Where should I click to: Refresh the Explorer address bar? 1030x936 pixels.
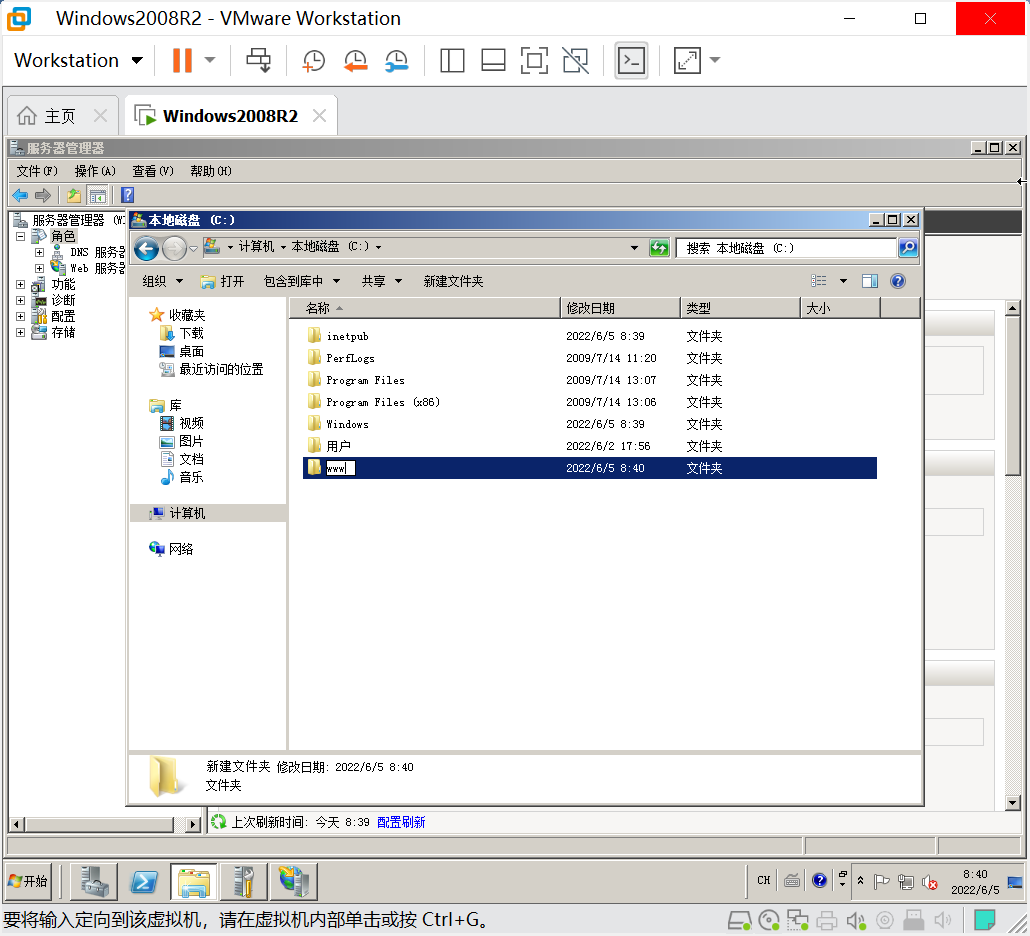click(659, 248)
